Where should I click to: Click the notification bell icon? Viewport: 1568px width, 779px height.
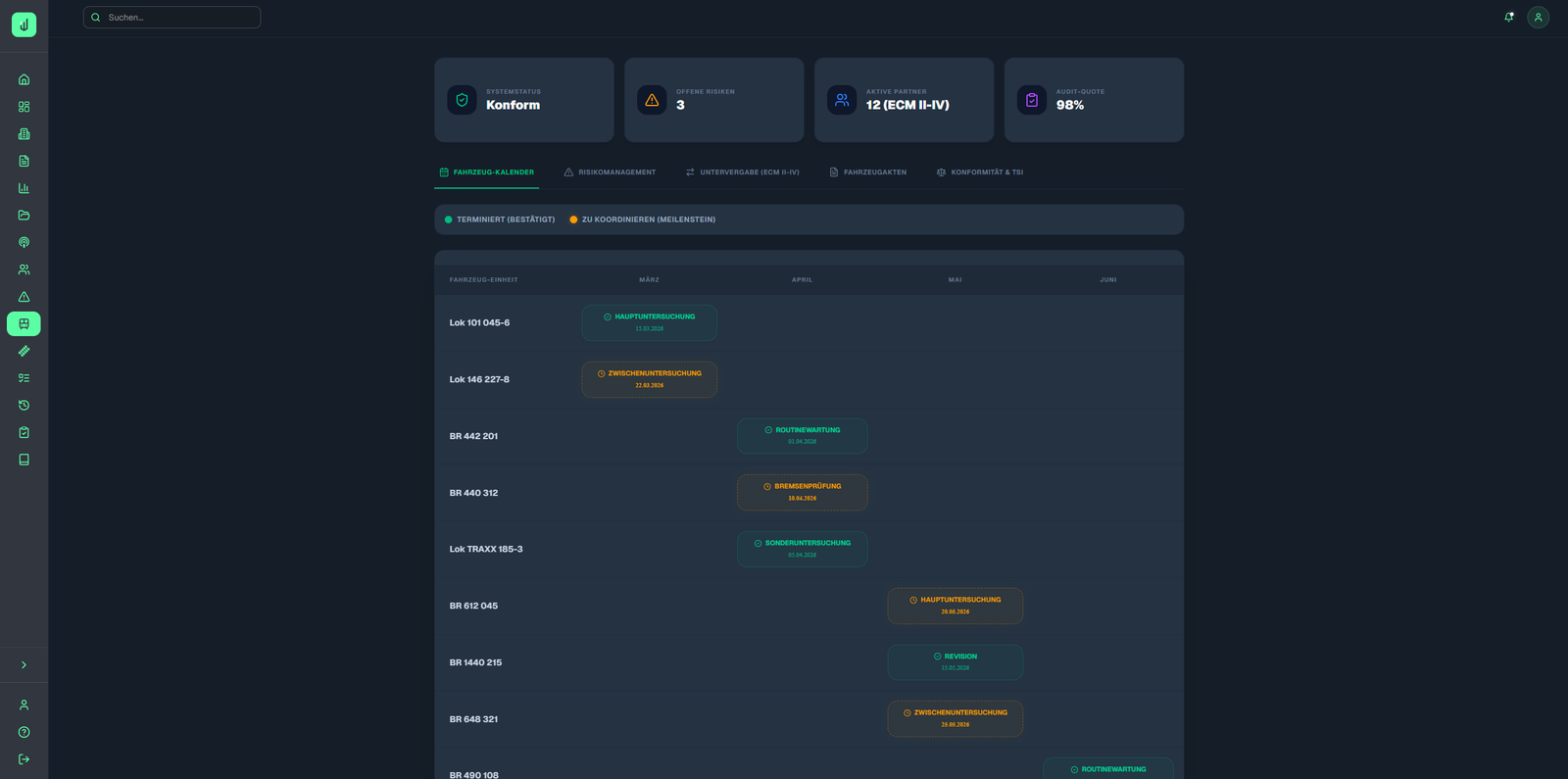[1508, 17]
